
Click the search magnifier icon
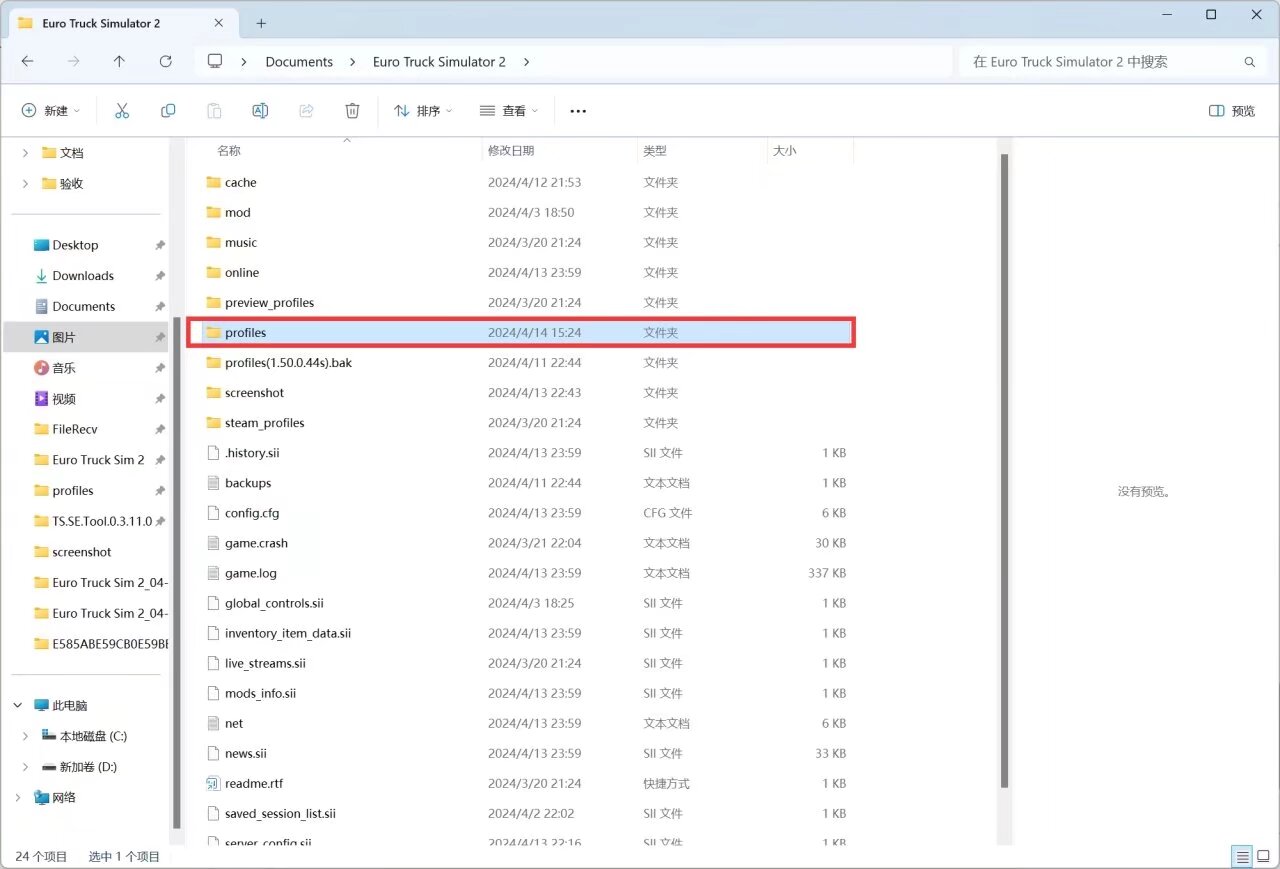point(1249,62)
